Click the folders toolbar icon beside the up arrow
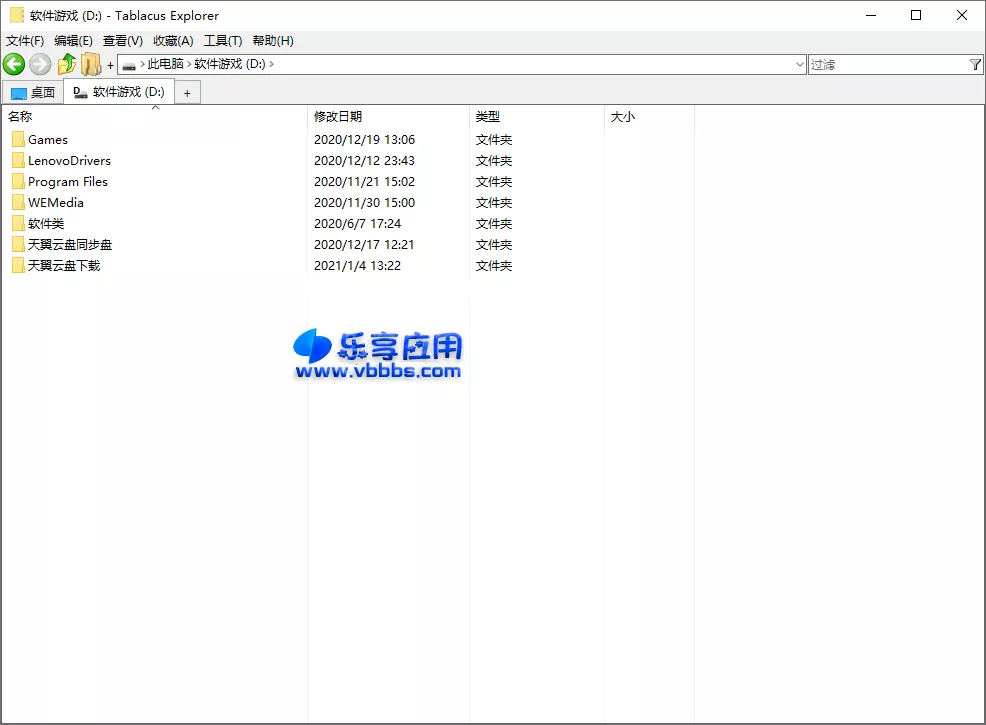Image resolution: width=986 pixels, height=725 pixels. 91,65
